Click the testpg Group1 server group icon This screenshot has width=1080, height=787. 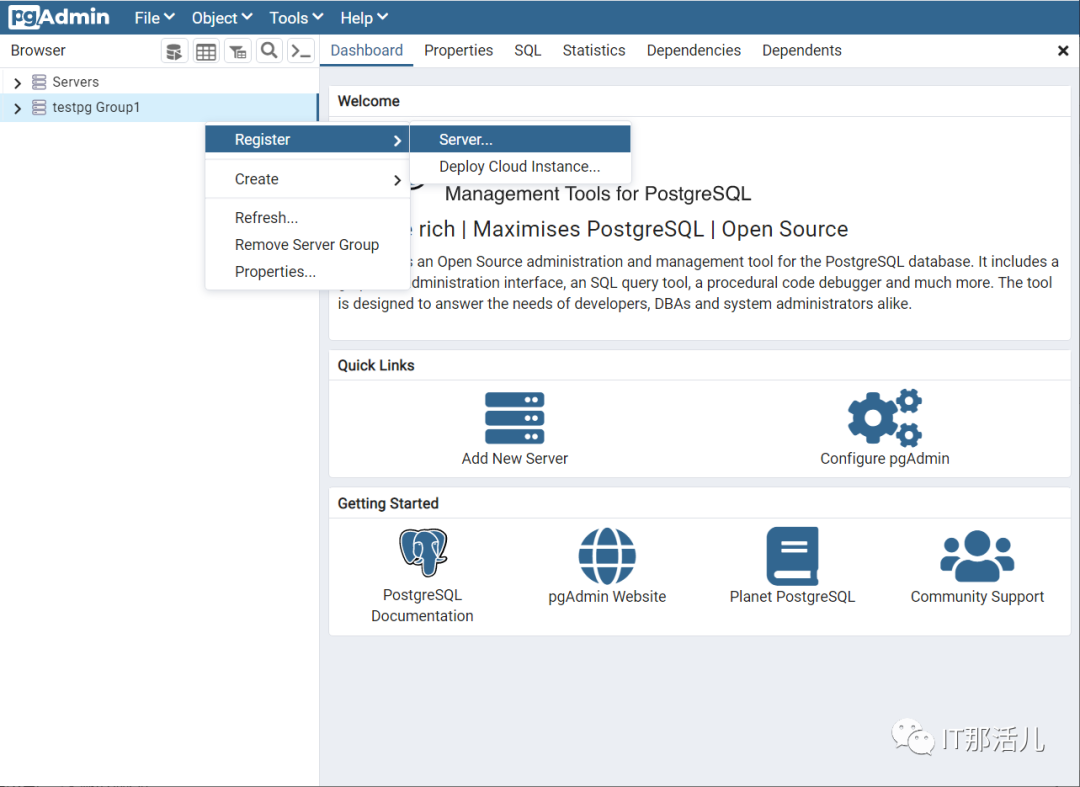click(x=39, y=107)
